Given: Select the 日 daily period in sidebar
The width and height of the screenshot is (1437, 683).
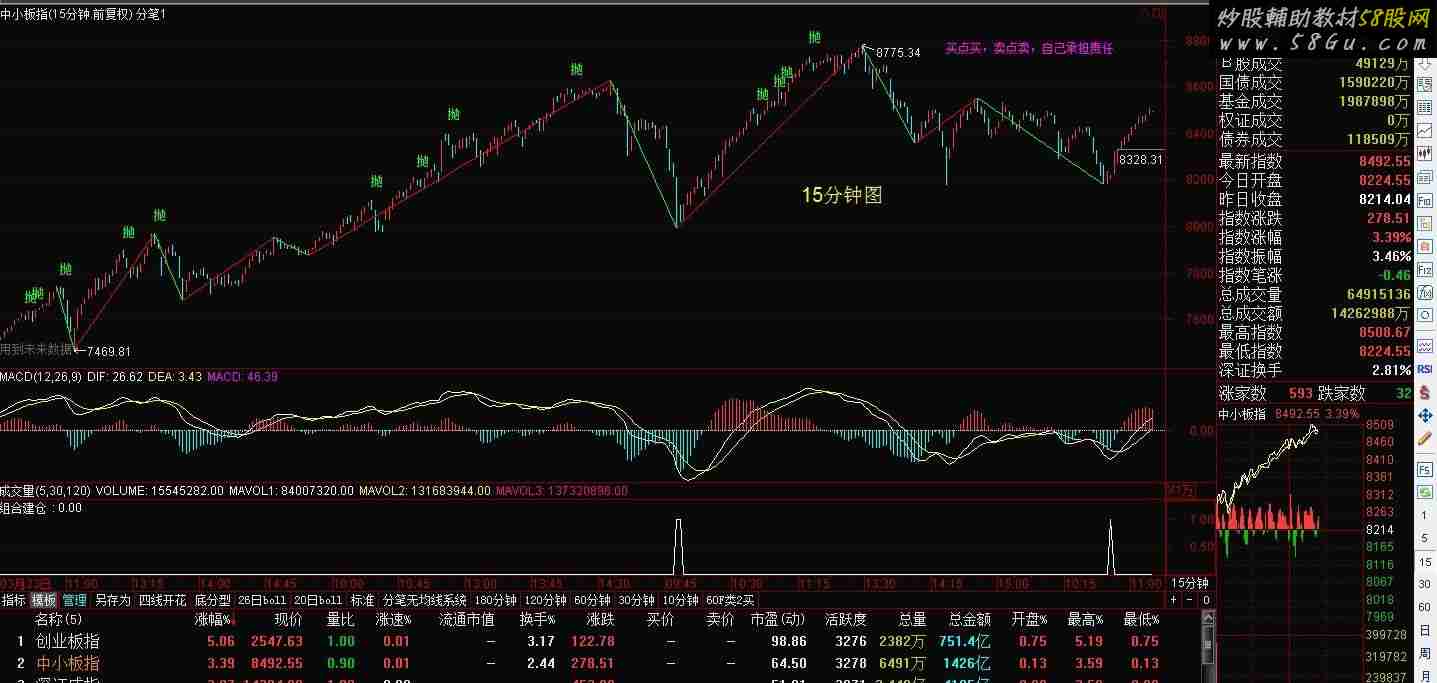Looking at the screenshot, I should pos(1425,631).
